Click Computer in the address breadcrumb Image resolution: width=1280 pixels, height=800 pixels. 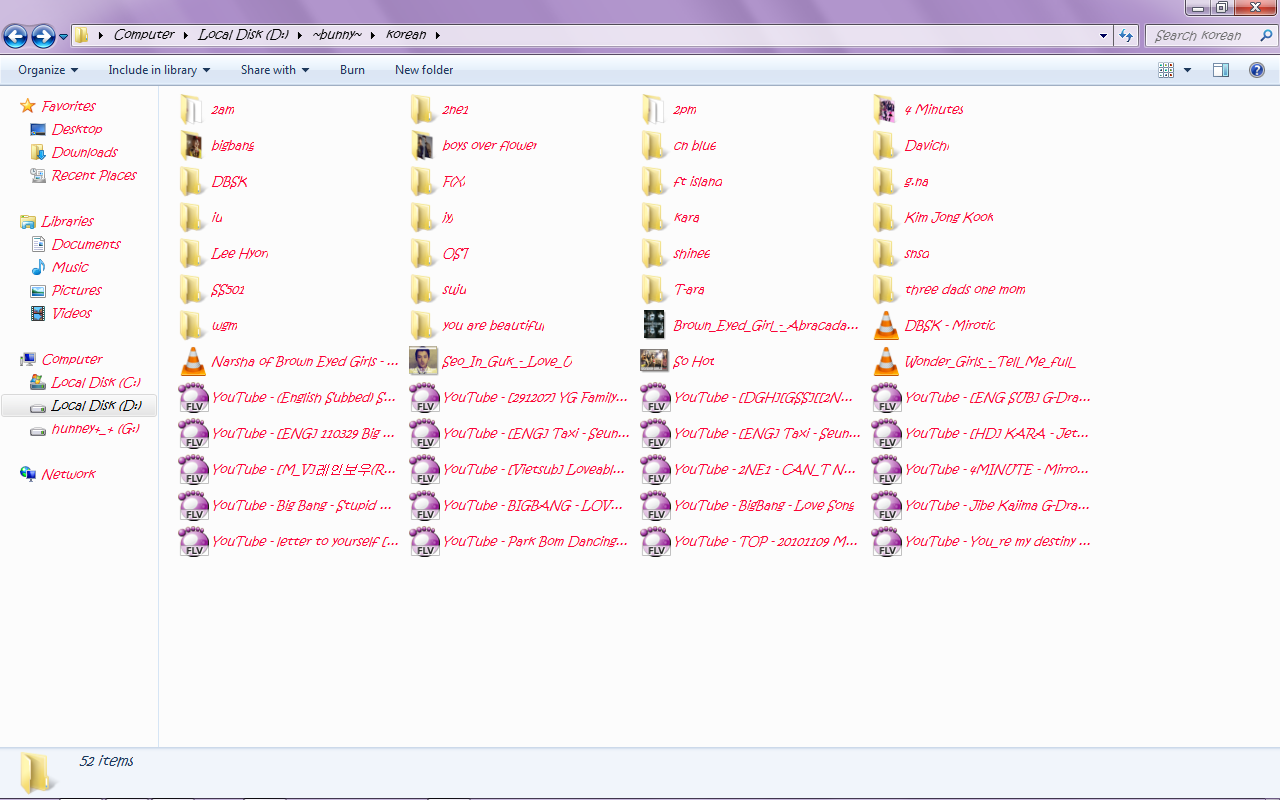point(144,35)
